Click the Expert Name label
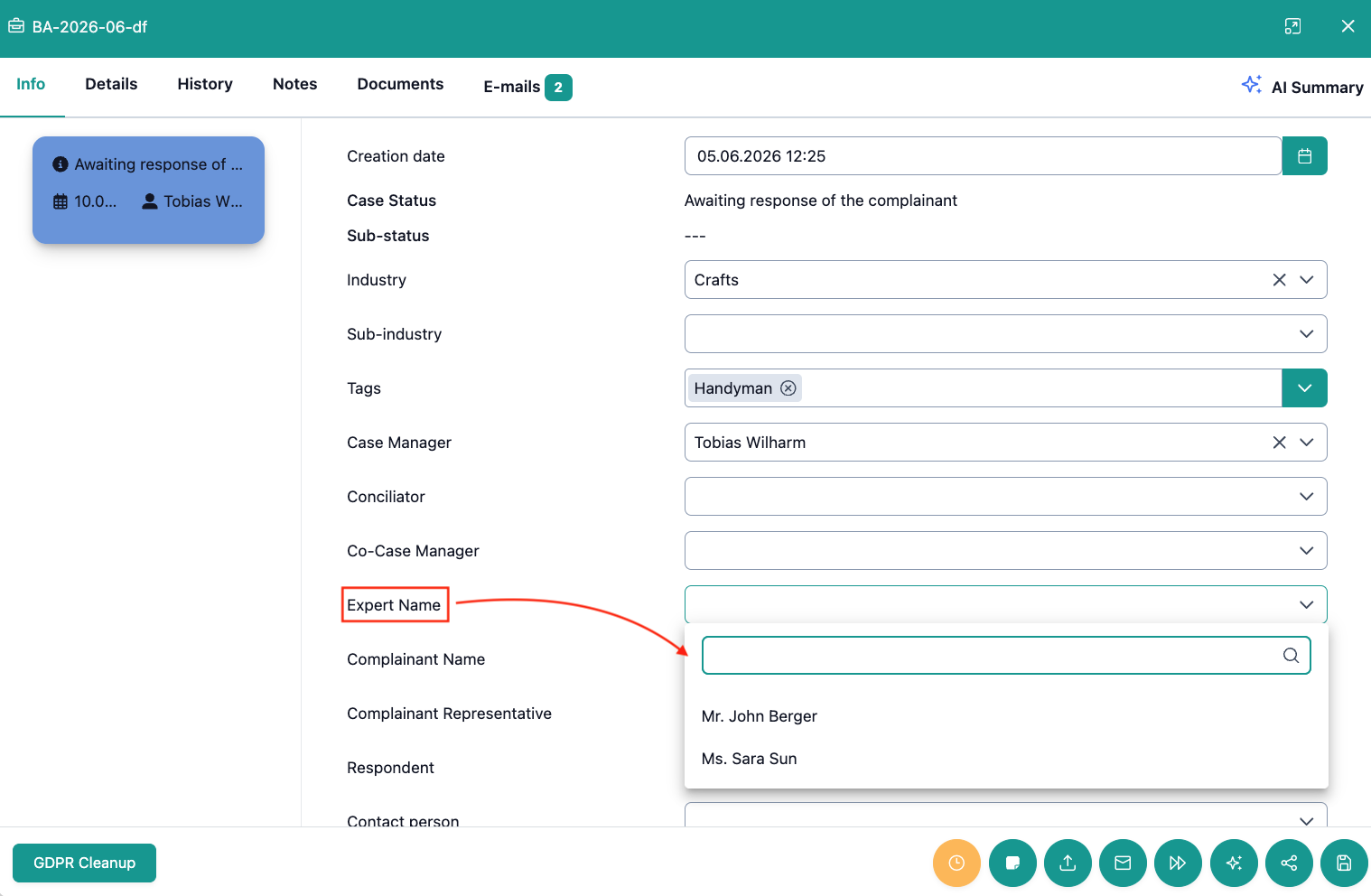Viewport: 1371px width, 896px height. pyautogui.click(x=394, y=605)
